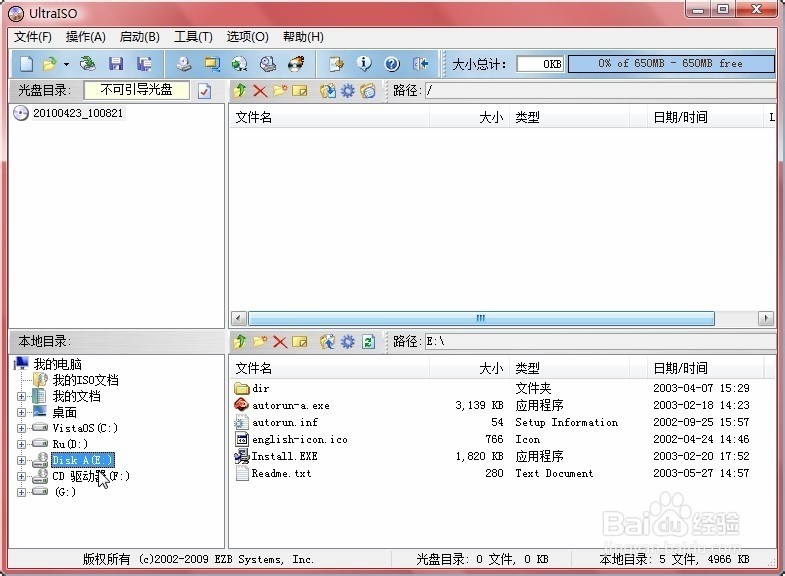
Task: Click the disc pane gear Properties icon
Action: click(x=347, y=91)
